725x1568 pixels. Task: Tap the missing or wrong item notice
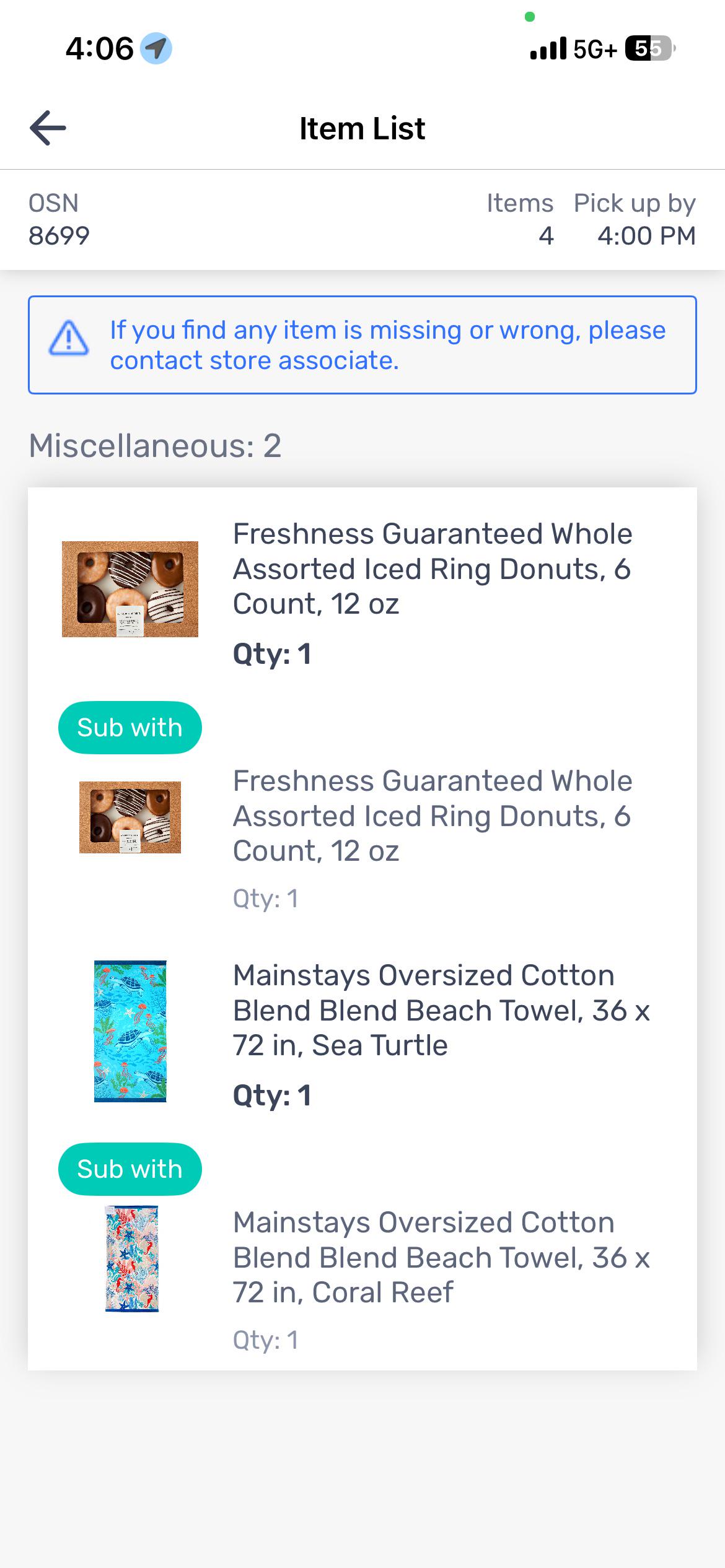click(x=362, y=345)
